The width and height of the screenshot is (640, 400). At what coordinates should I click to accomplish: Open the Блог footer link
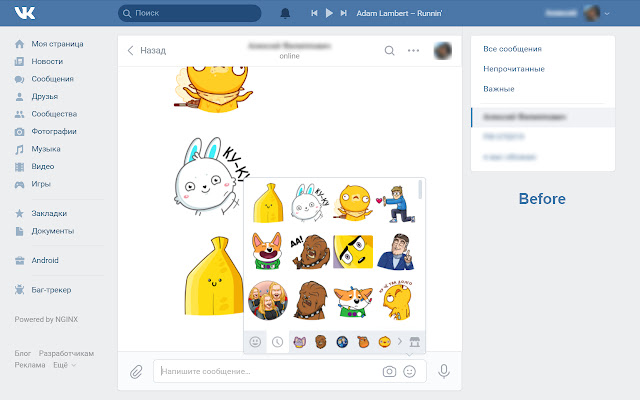[22, 353]
